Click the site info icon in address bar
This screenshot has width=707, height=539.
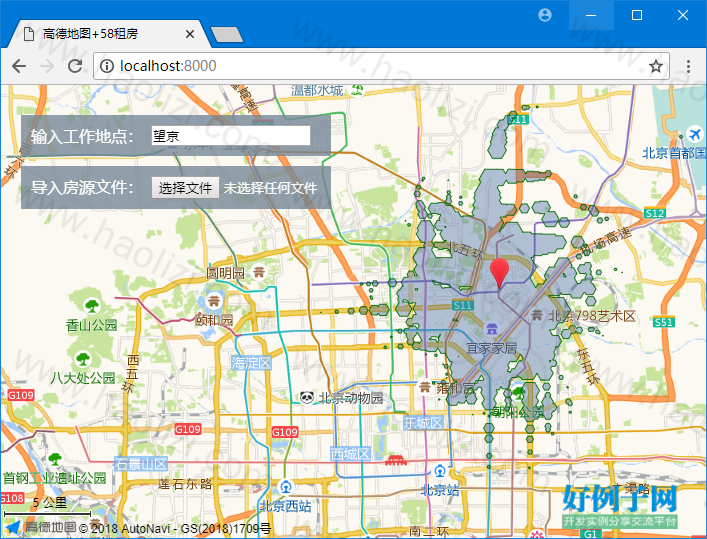coord(107,66)
